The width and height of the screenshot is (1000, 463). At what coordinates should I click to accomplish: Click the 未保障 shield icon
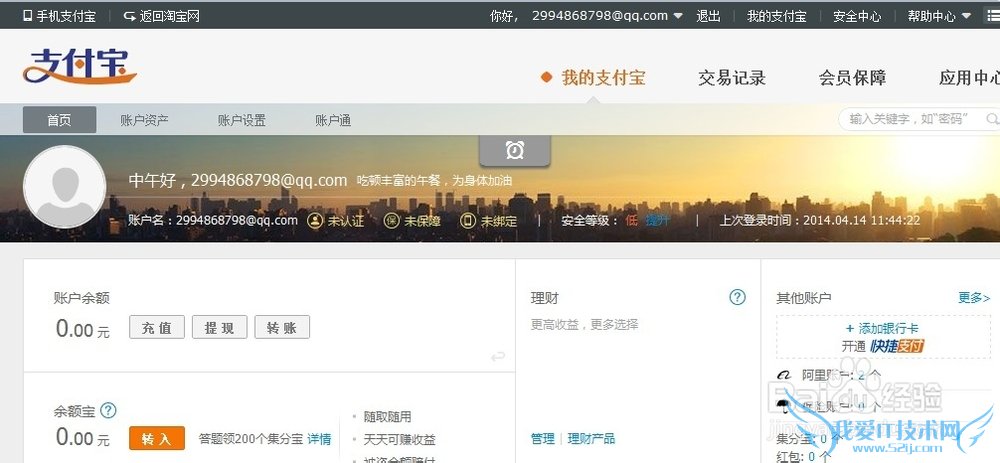[391, 221]
